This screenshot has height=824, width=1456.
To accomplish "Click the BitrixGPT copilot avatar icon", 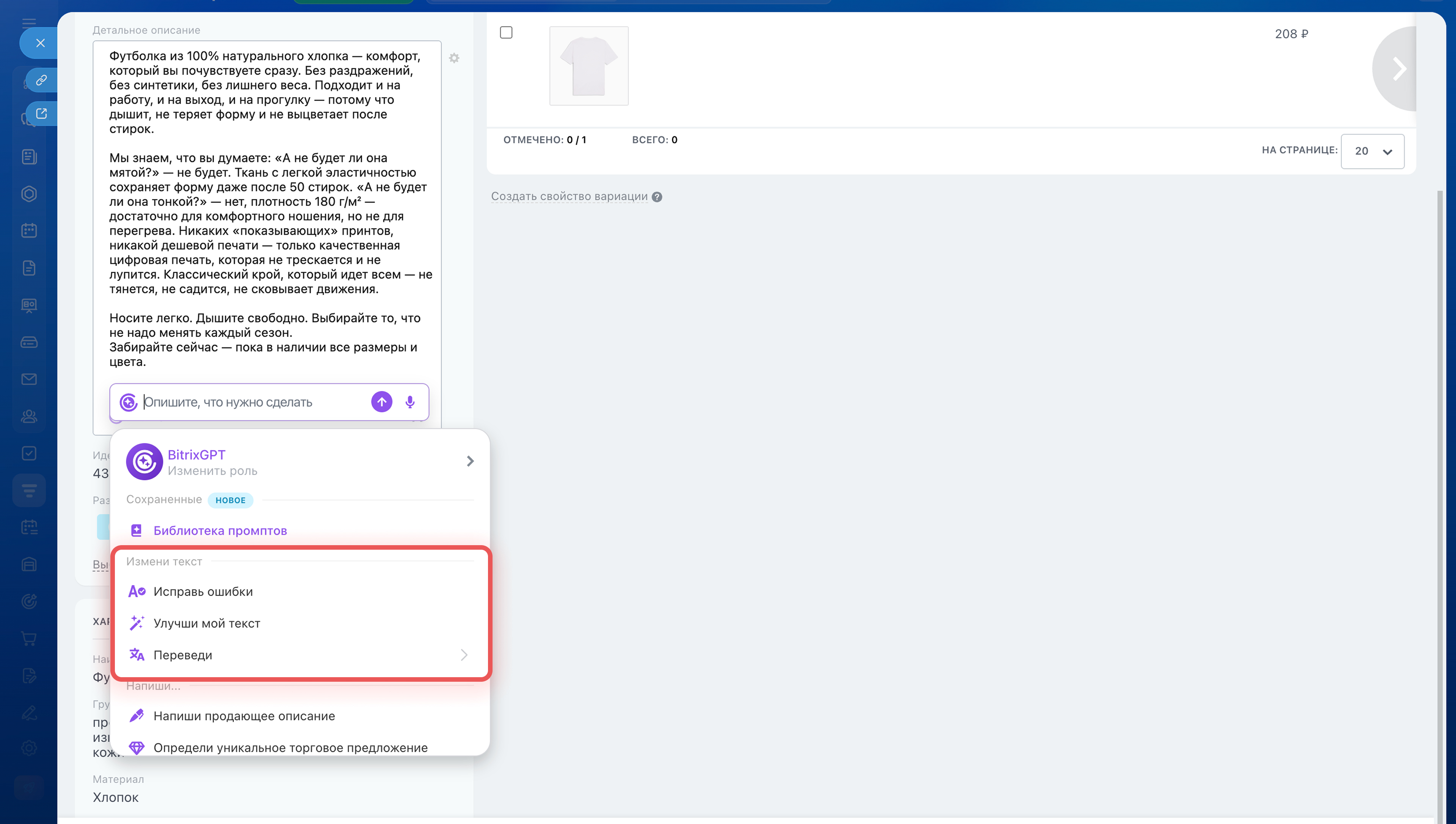I will pyautogui.click(x=144, y=461).
